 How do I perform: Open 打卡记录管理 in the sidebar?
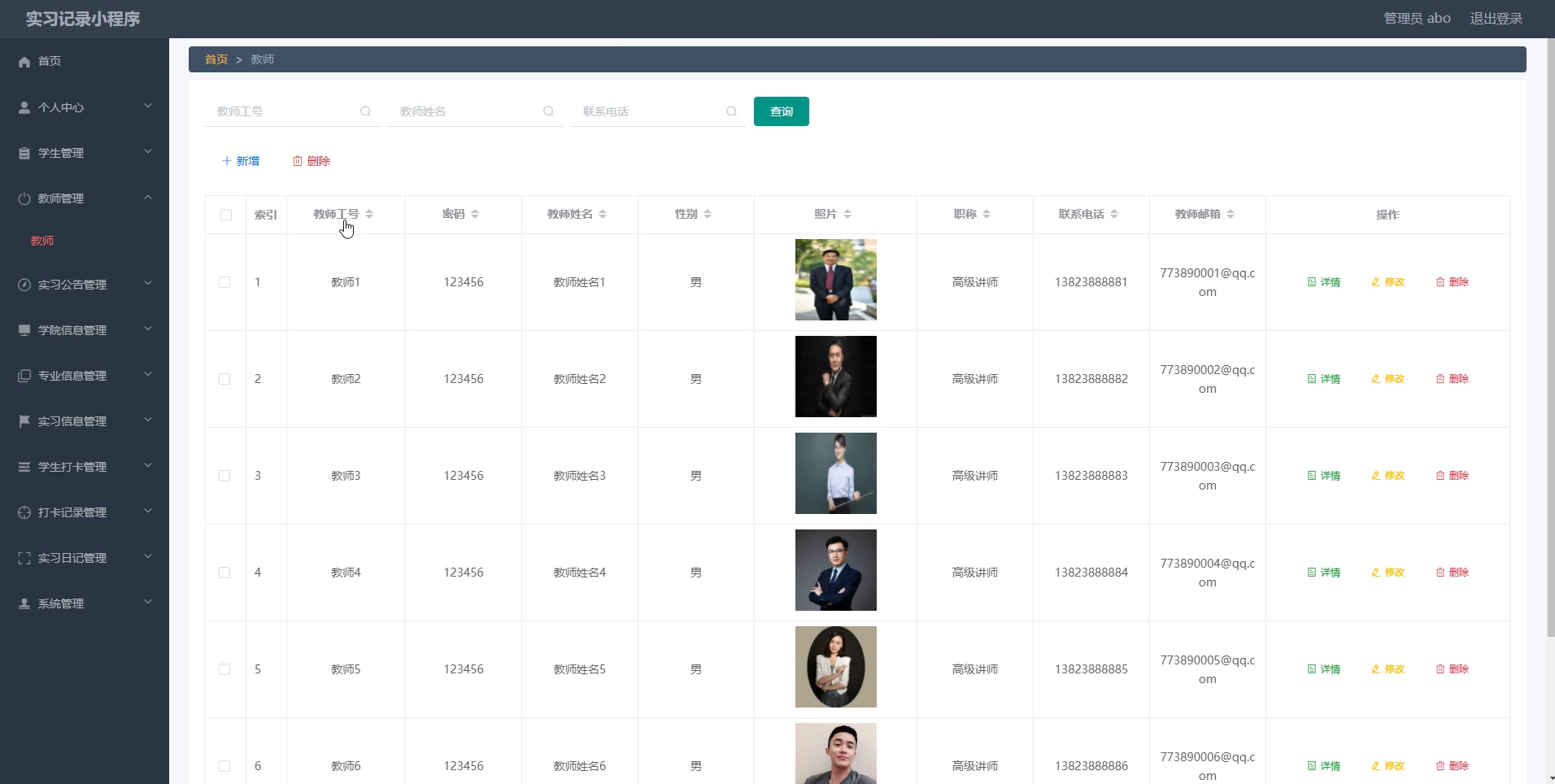click(x=85, y=512)
